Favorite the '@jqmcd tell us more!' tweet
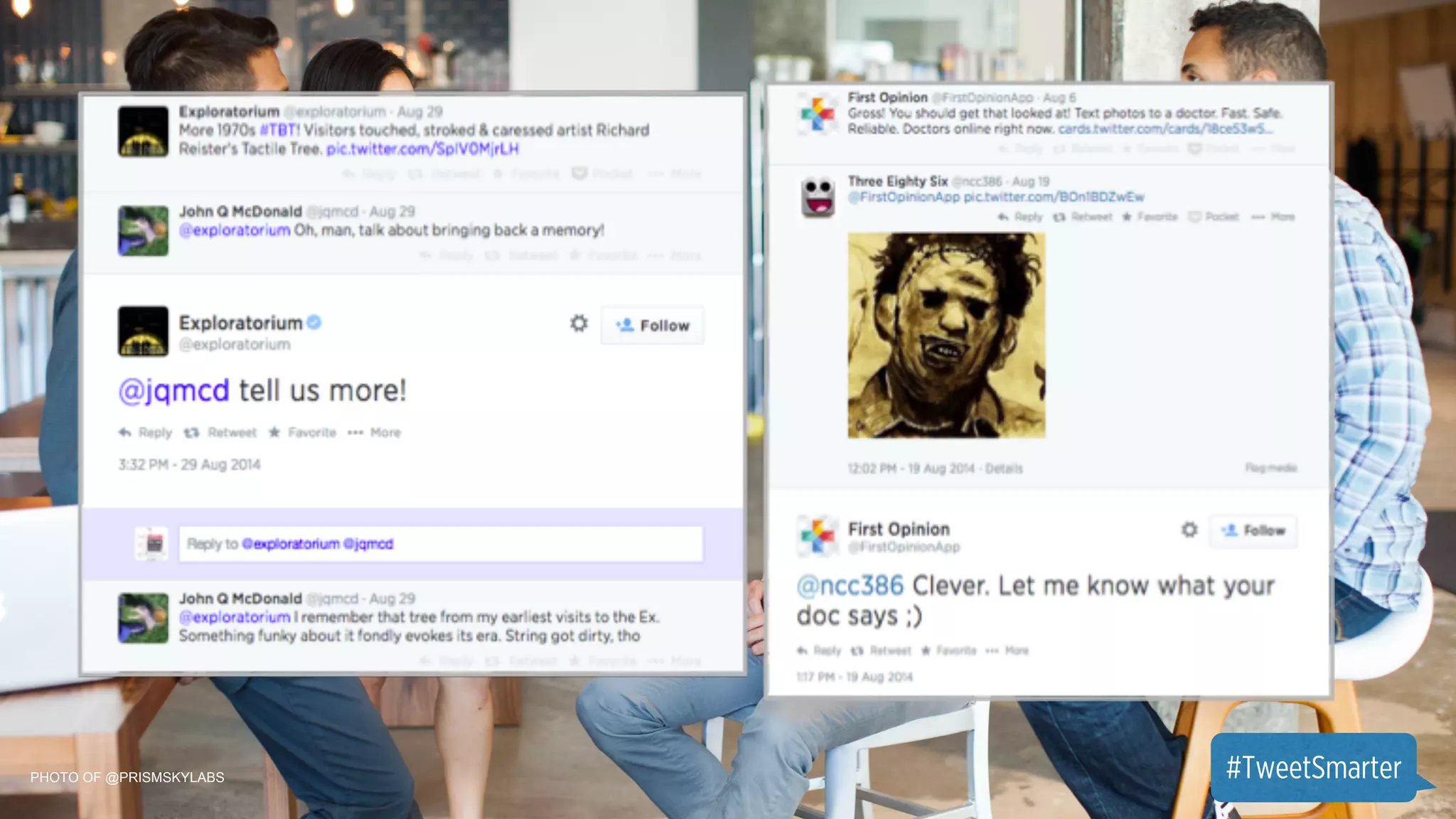The image size is (1456, 819). pyautogui.click(x=302, y=432)
